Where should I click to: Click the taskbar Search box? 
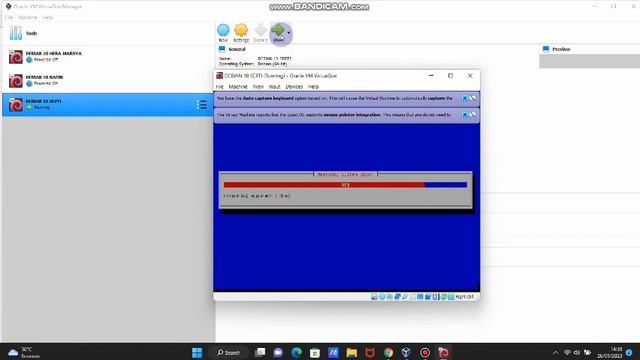point(229,352)
